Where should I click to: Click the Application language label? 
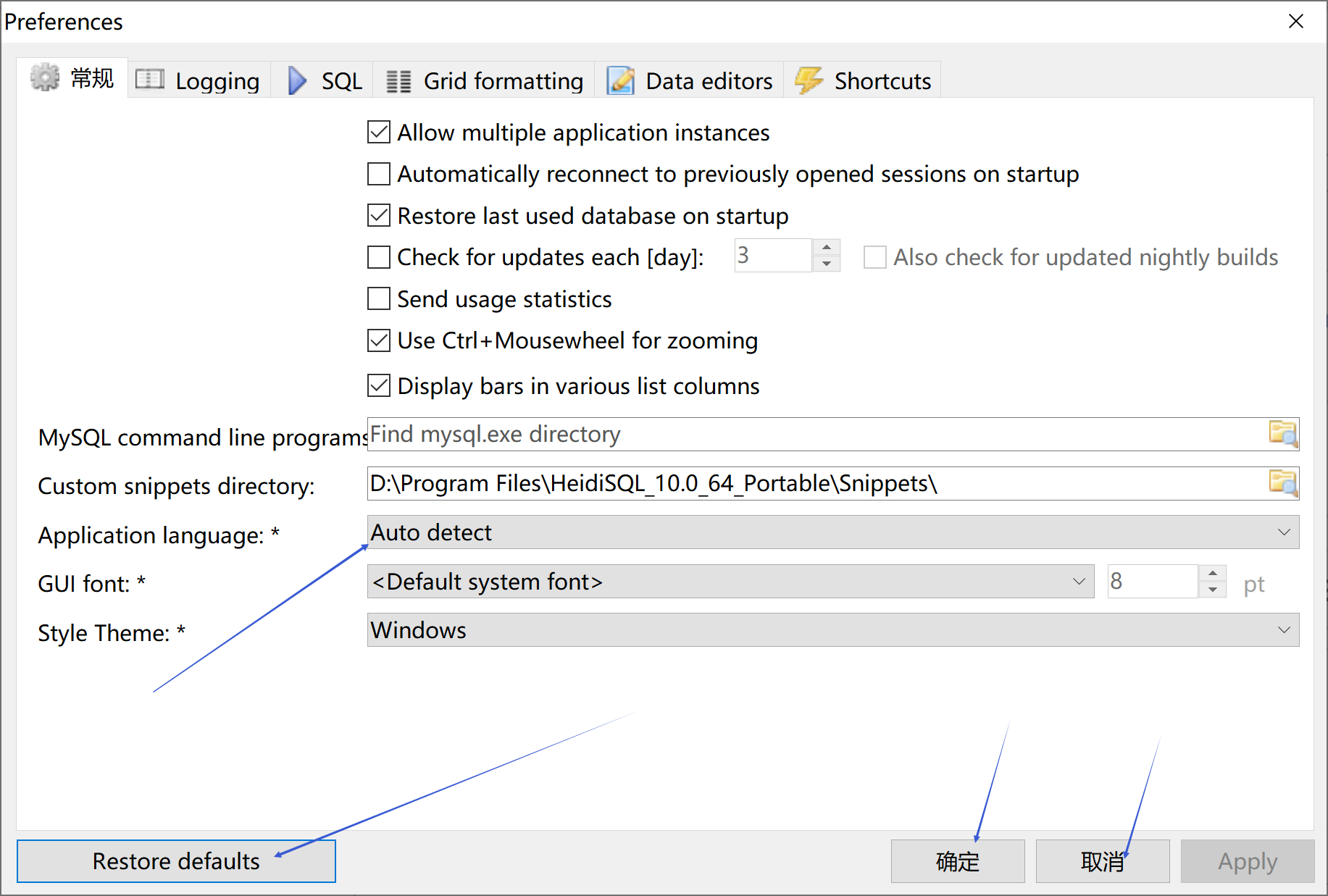click(159, 535)
